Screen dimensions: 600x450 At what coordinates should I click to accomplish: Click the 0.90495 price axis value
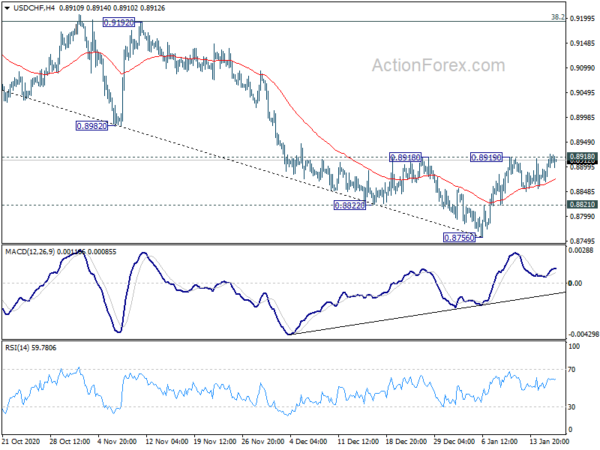(582, 93)
